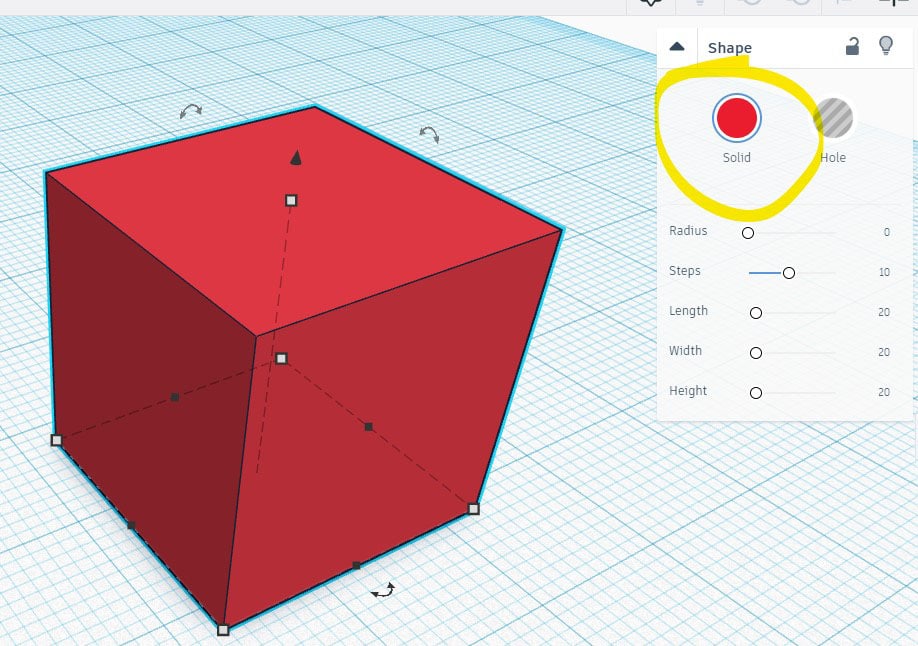Click rotation arrow above cube's top-left edge
This screenshot has height=646, width=918.
point(190,111)
